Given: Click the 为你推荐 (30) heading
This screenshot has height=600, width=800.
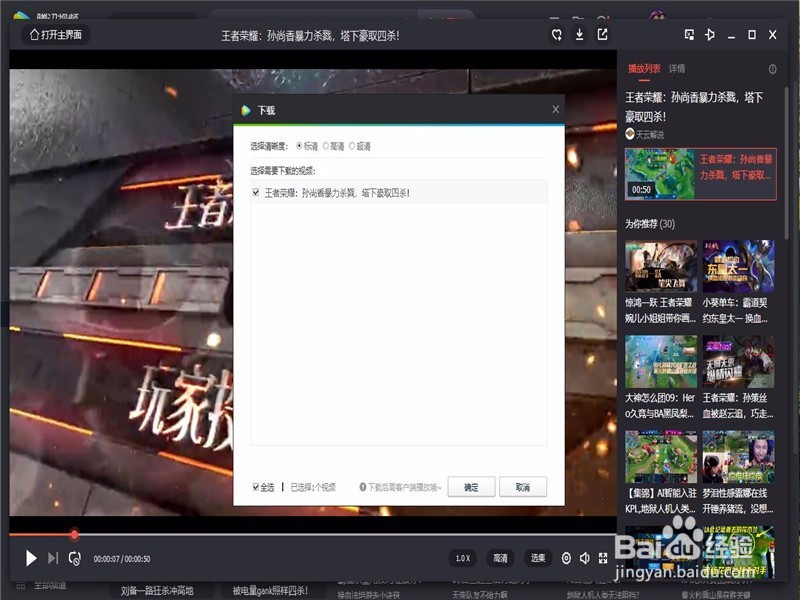Looking at the screenshot, I should point(650,224).
